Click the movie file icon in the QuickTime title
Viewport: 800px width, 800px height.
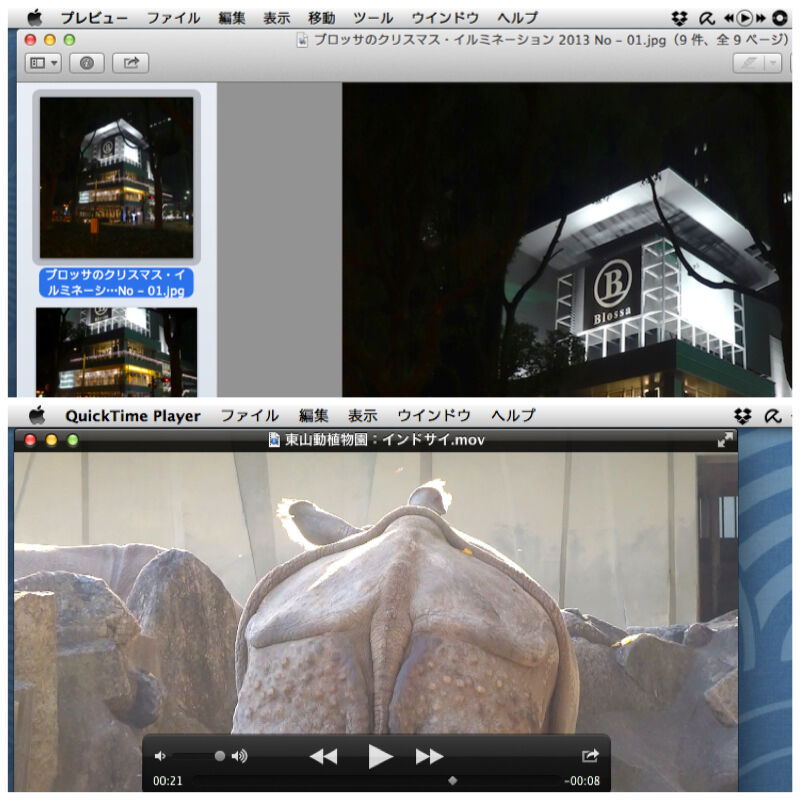coord(274,440)
